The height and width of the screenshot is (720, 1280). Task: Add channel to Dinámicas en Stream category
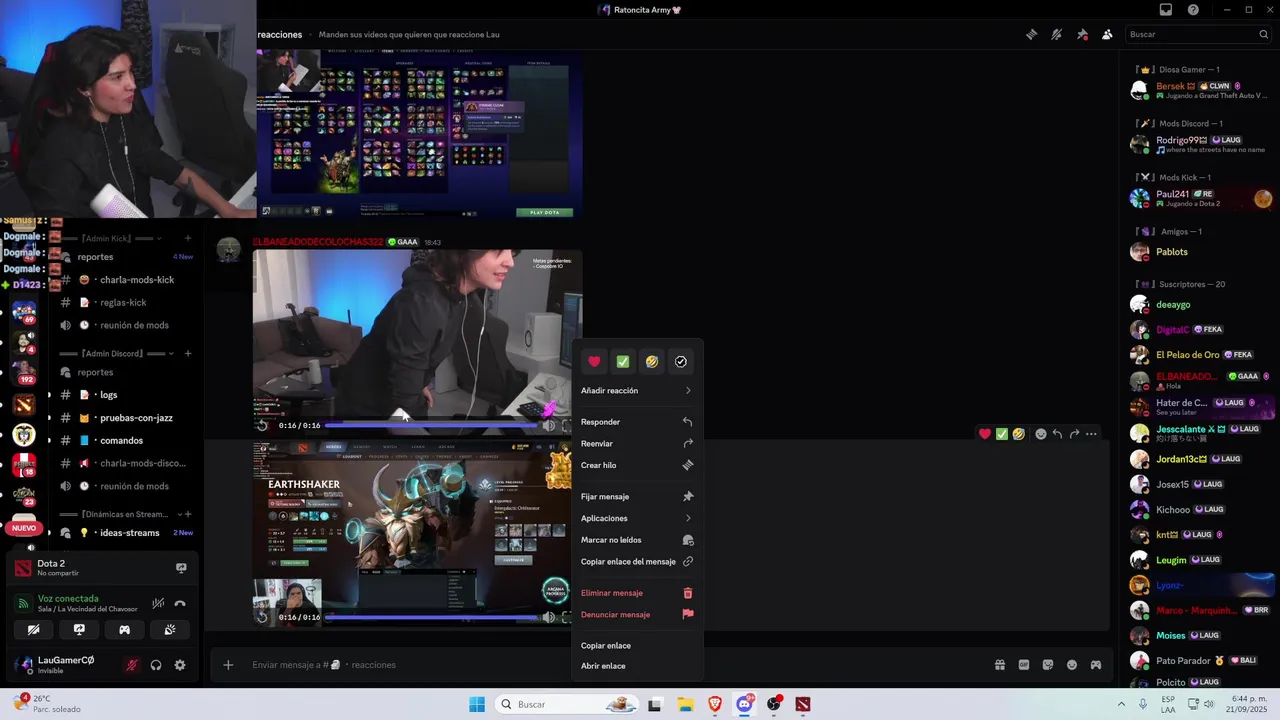(x=187, y=514)
